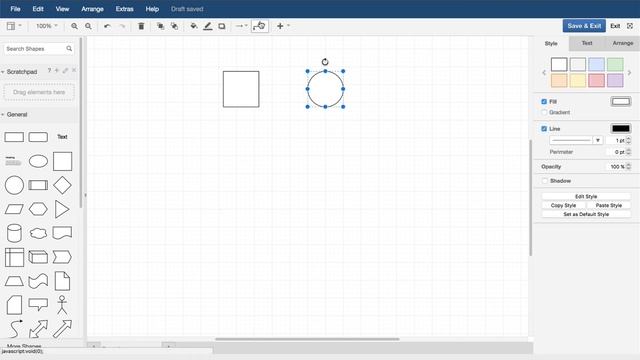The height and width of the screenshot is (360, 640).
Task: Show next style color palette
Action: click(629, 73)
